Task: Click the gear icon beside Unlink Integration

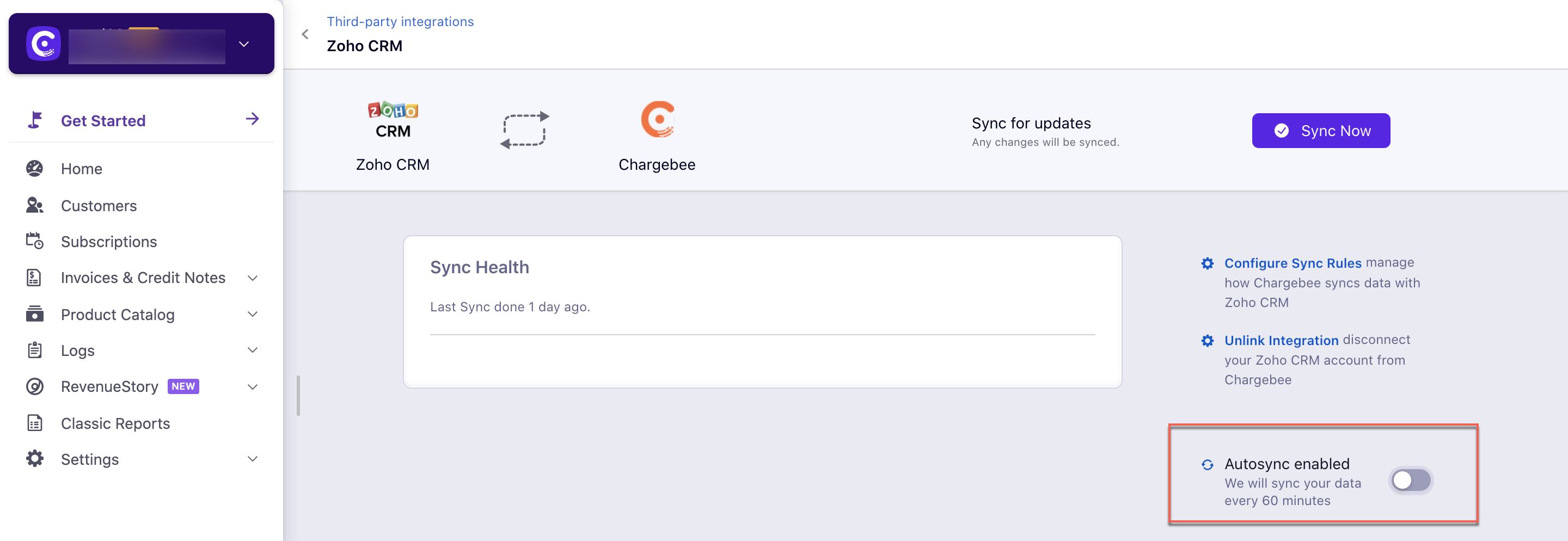Action: (1208, 340)
